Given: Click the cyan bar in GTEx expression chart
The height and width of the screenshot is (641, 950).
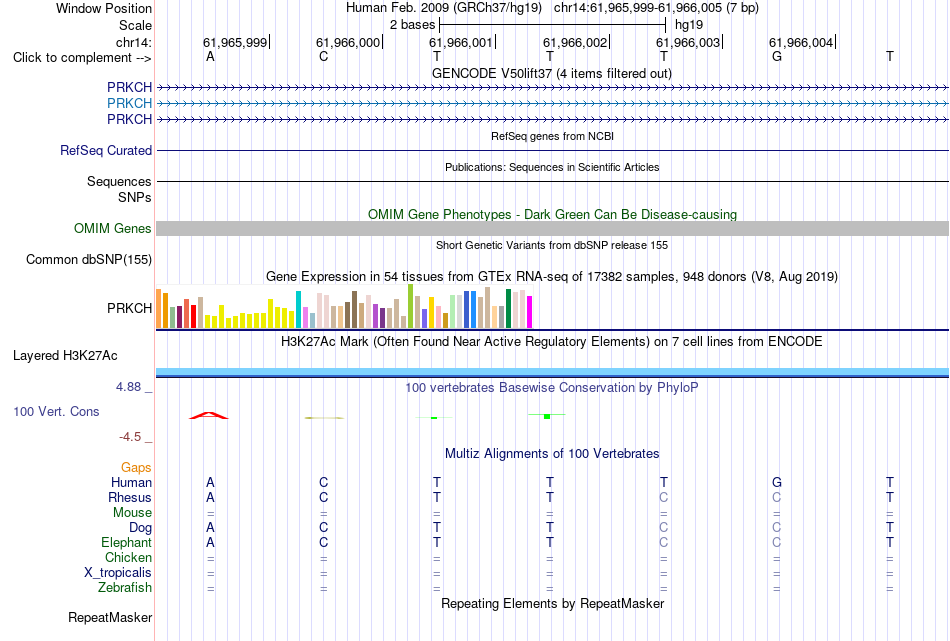Looking at the screenshot, I should [298, 310].
